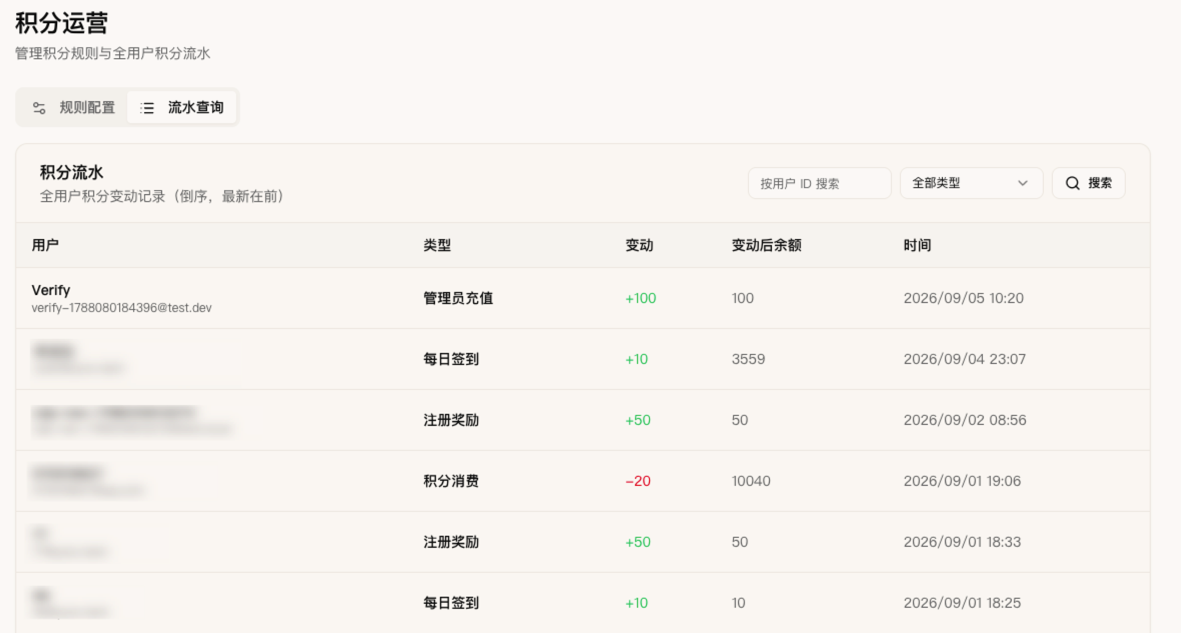This screenshot has width=1181, height=633.
Task: Click the 用户 column header
Action: pos(45,245)
